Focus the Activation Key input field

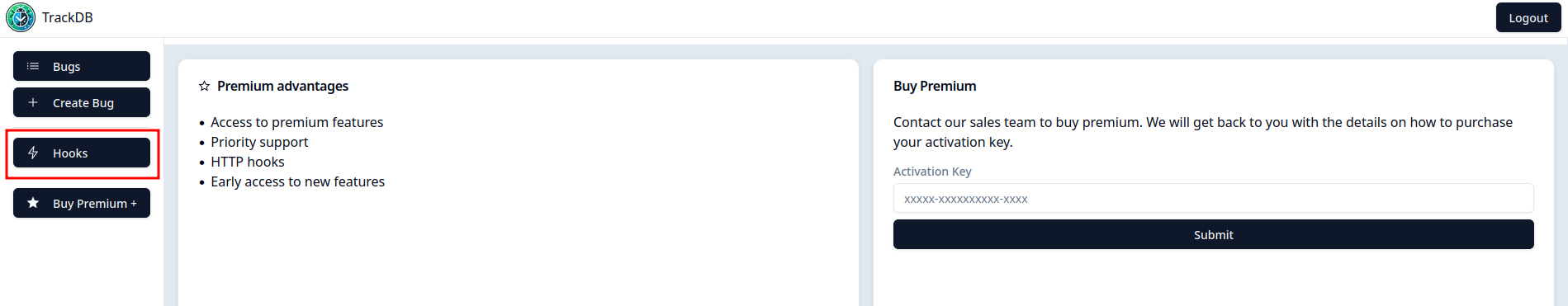tap(1213, 199)
